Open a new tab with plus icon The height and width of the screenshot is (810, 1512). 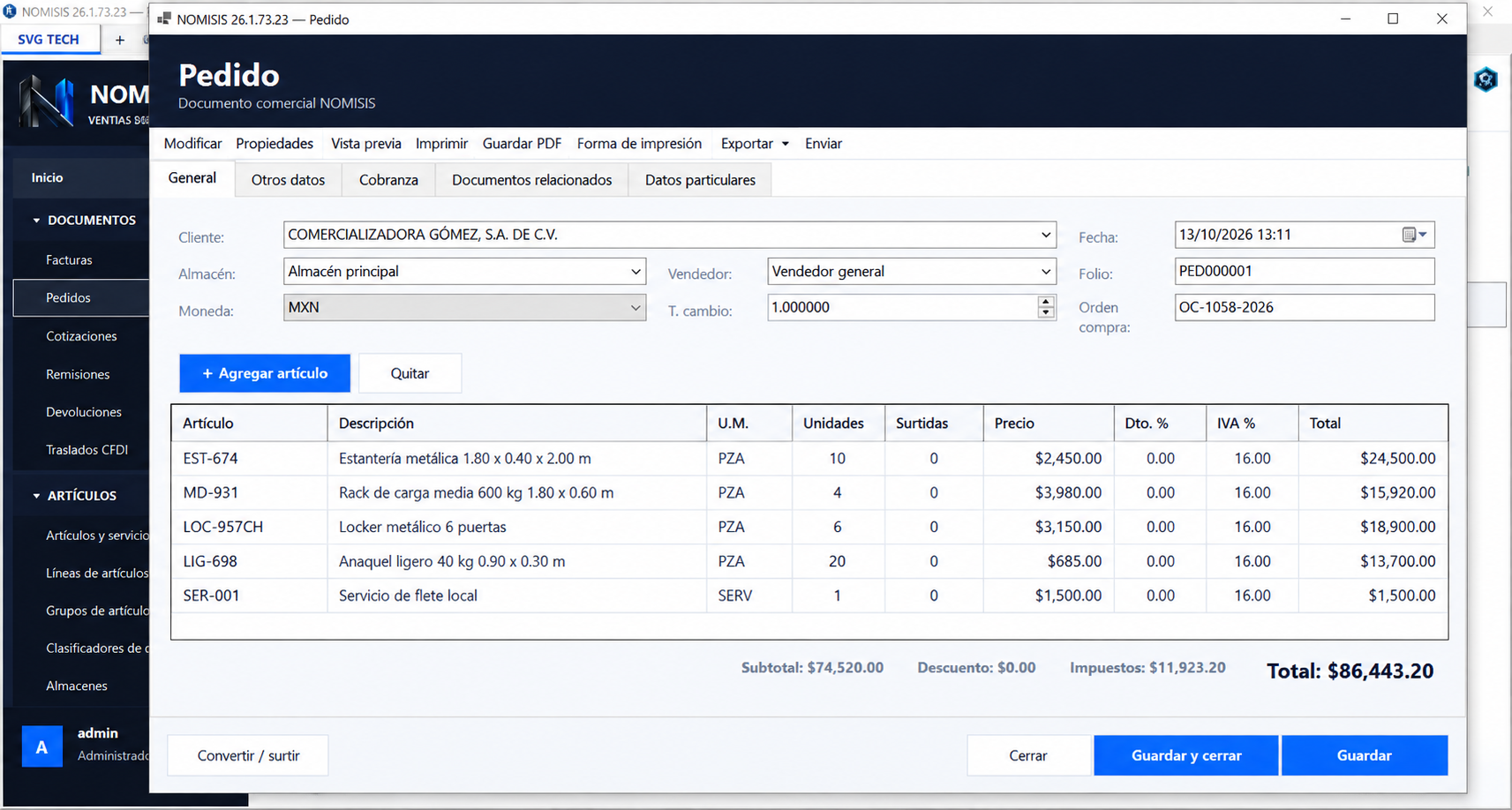(x=120, y=40)
